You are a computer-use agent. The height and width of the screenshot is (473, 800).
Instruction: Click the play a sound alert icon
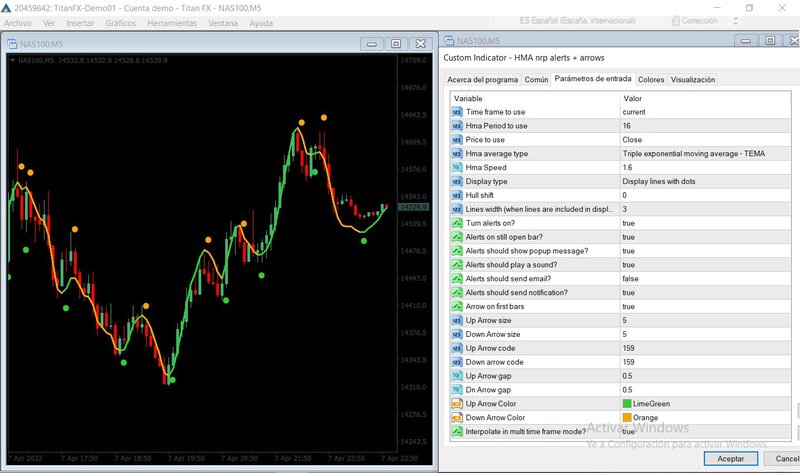point(457,265)
